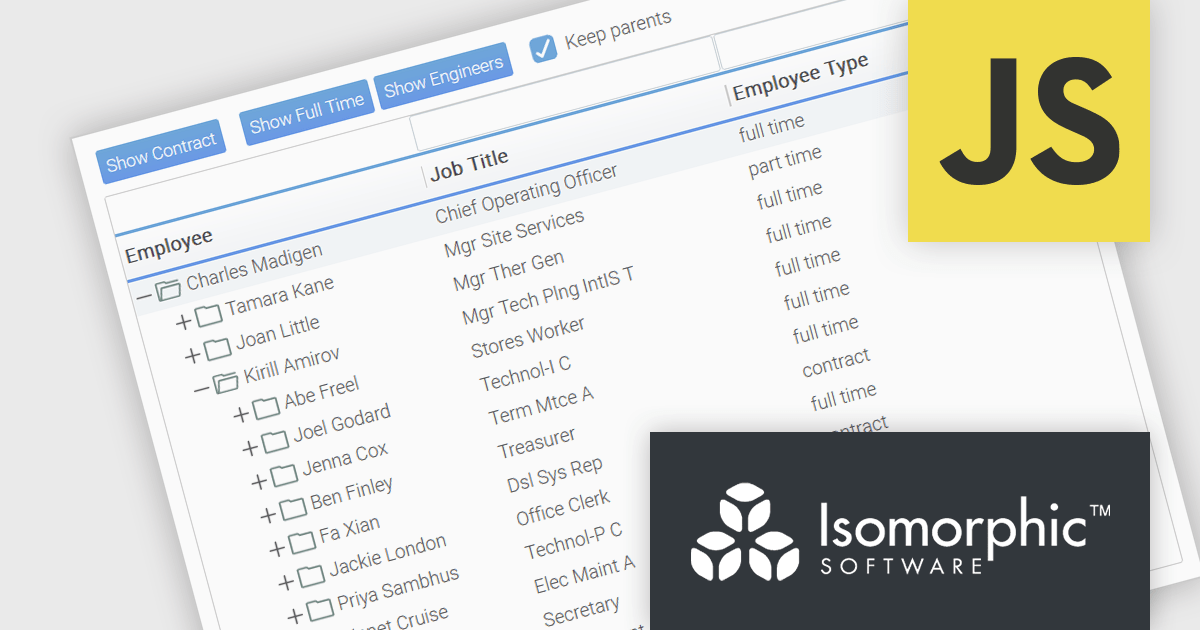The height and width of the screenshot is (630, 1200).
Task: Select the Priya Sambhus row name
Action: click(398, 590)
